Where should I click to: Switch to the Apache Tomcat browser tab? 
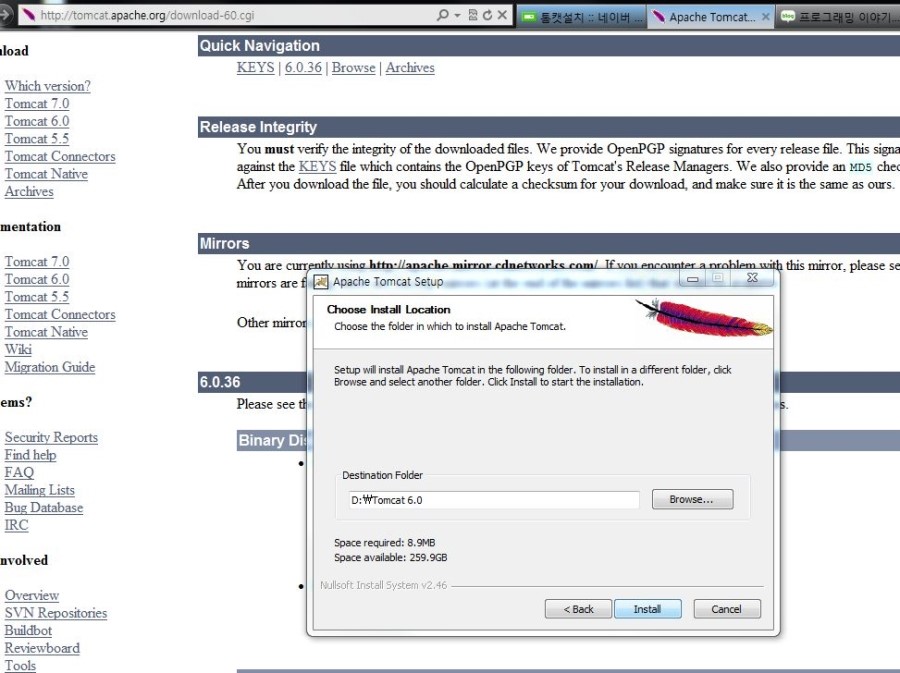[711, 17]
